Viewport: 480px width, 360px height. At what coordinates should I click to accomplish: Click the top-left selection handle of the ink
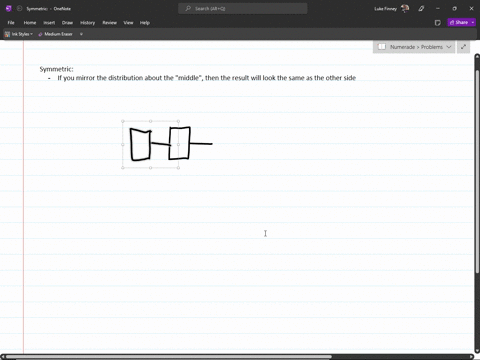click(123, 121)
